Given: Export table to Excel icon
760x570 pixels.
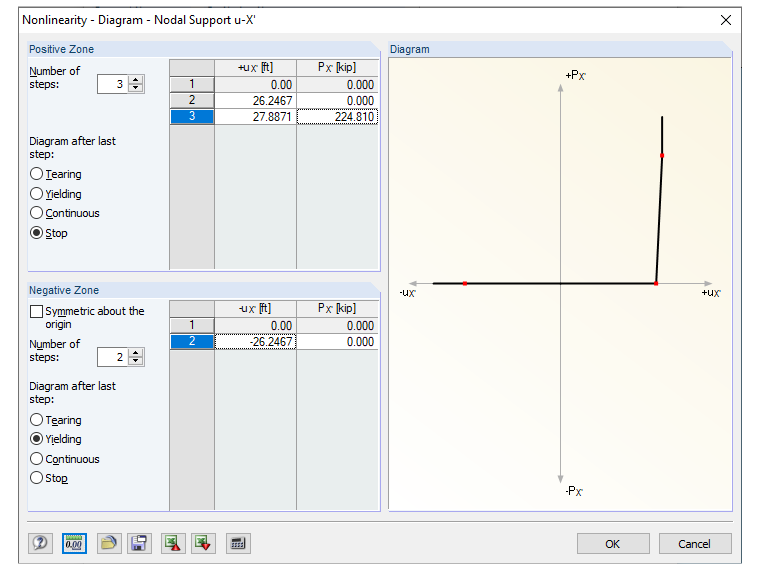Looking at the screenshot, I should [x=173, y=543].
